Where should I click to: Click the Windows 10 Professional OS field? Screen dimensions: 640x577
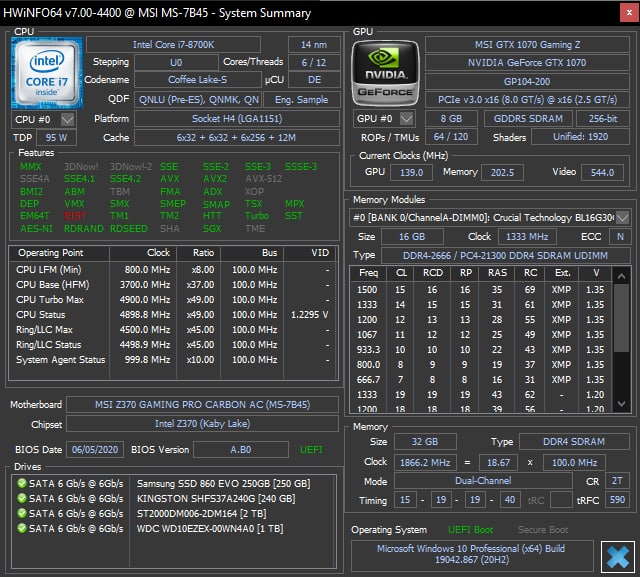(x=471, y=554)
